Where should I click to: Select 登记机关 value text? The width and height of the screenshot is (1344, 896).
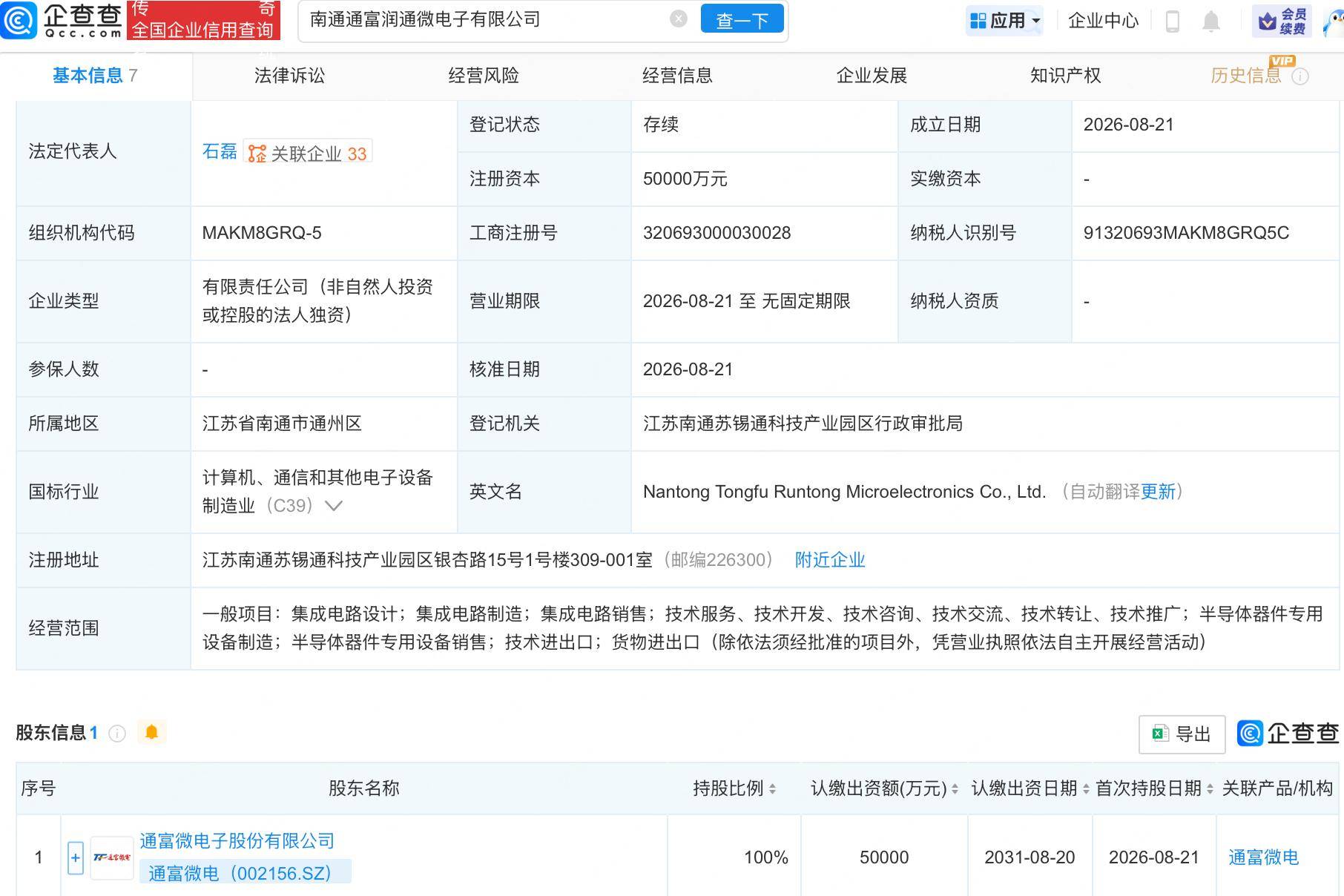point(803,424)
